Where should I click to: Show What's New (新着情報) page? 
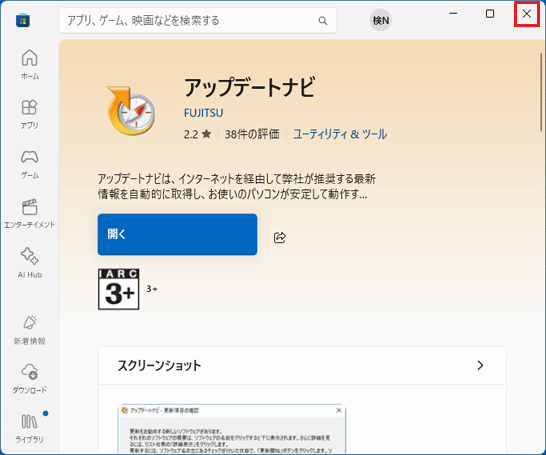30,330
